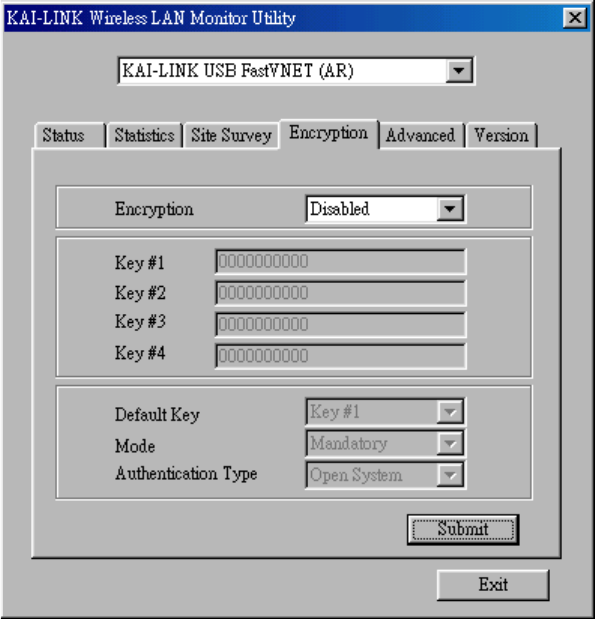The height and width of the screenshot is (619, 595).
Task: Open the Default Key dropdown arrow
Action: (x=450, y=412)
